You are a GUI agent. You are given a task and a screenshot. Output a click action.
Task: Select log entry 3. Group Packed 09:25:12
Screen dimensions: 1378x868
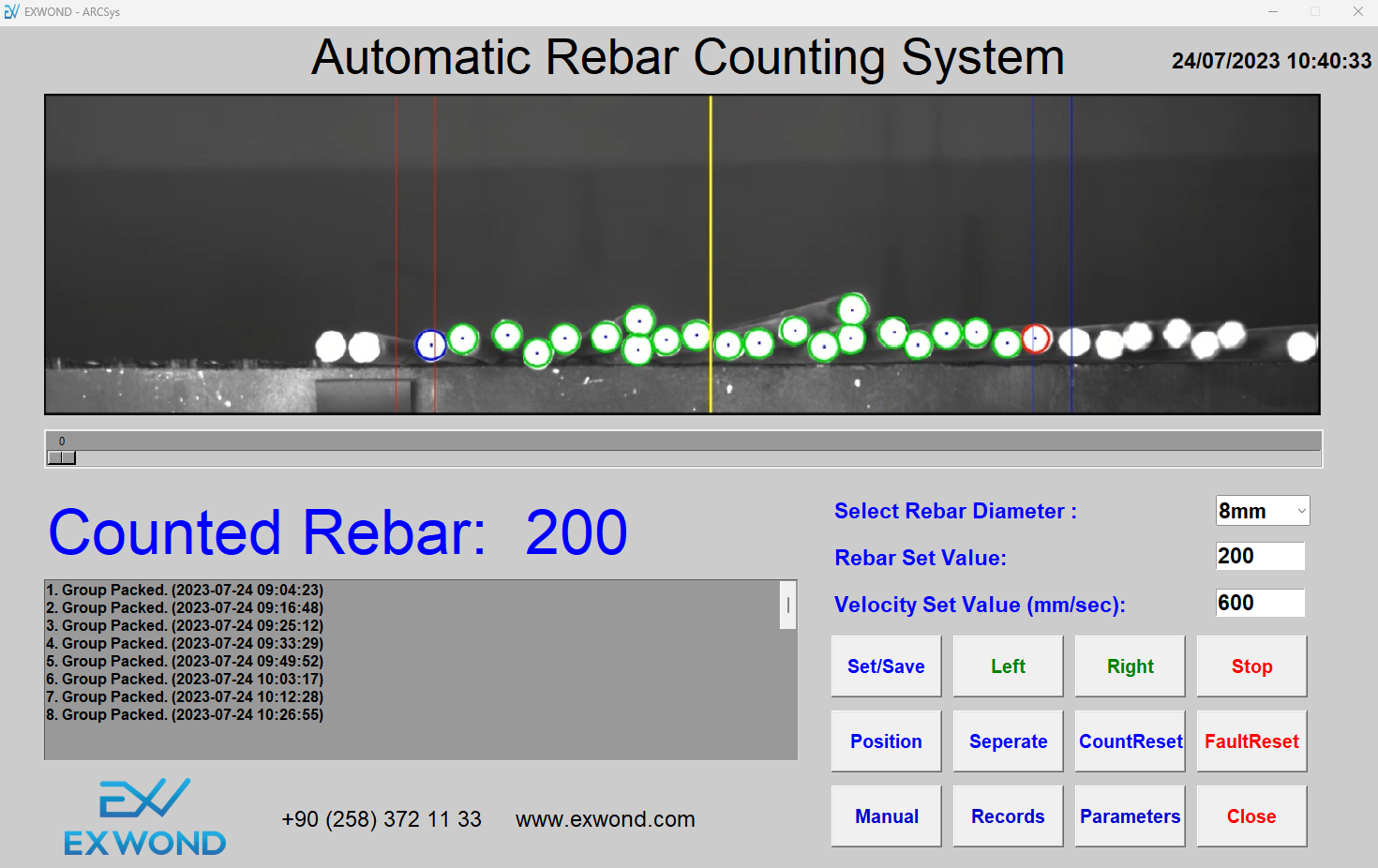coord(185,625)
